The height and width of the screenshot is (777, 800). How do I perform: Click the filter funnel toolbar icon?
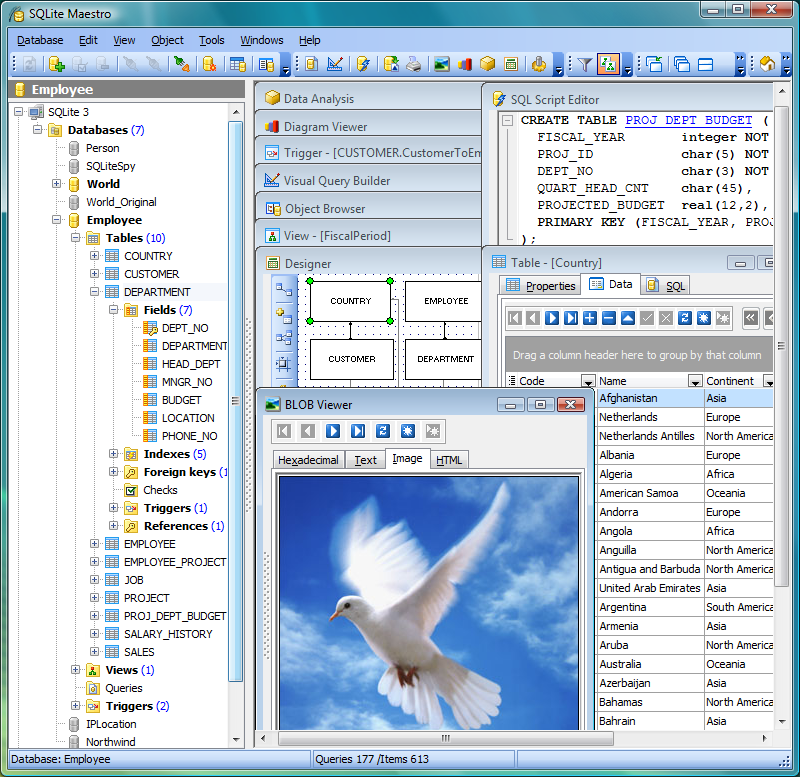pos(585,64)
